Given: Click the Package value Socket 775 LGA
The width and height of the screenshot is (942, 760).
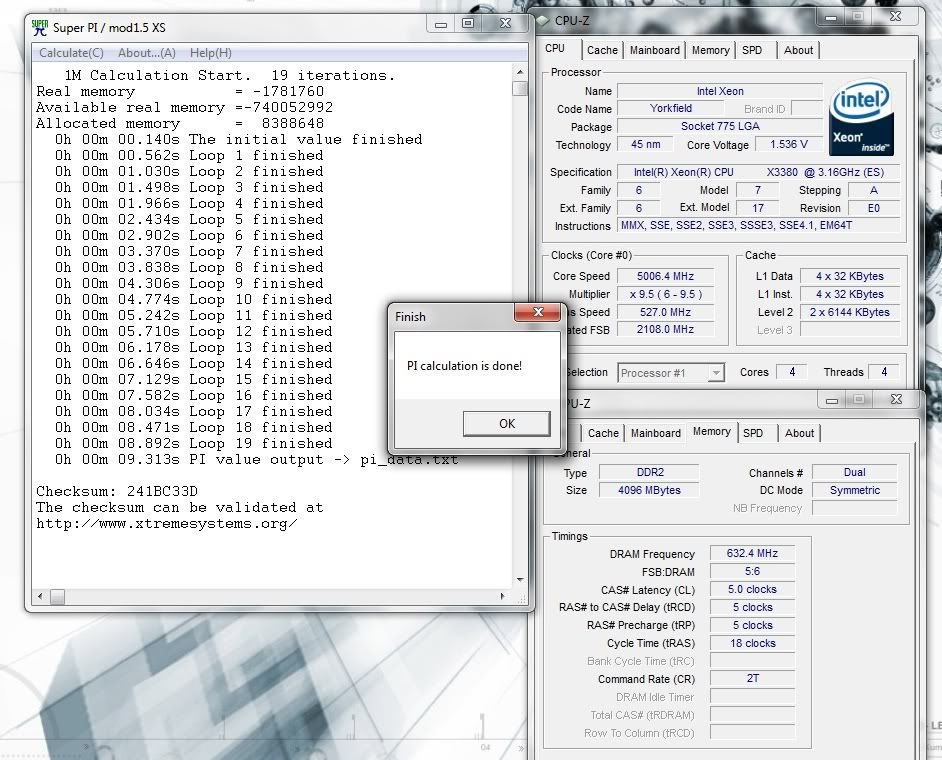Looking at the screenshot, I should (720, 127).
